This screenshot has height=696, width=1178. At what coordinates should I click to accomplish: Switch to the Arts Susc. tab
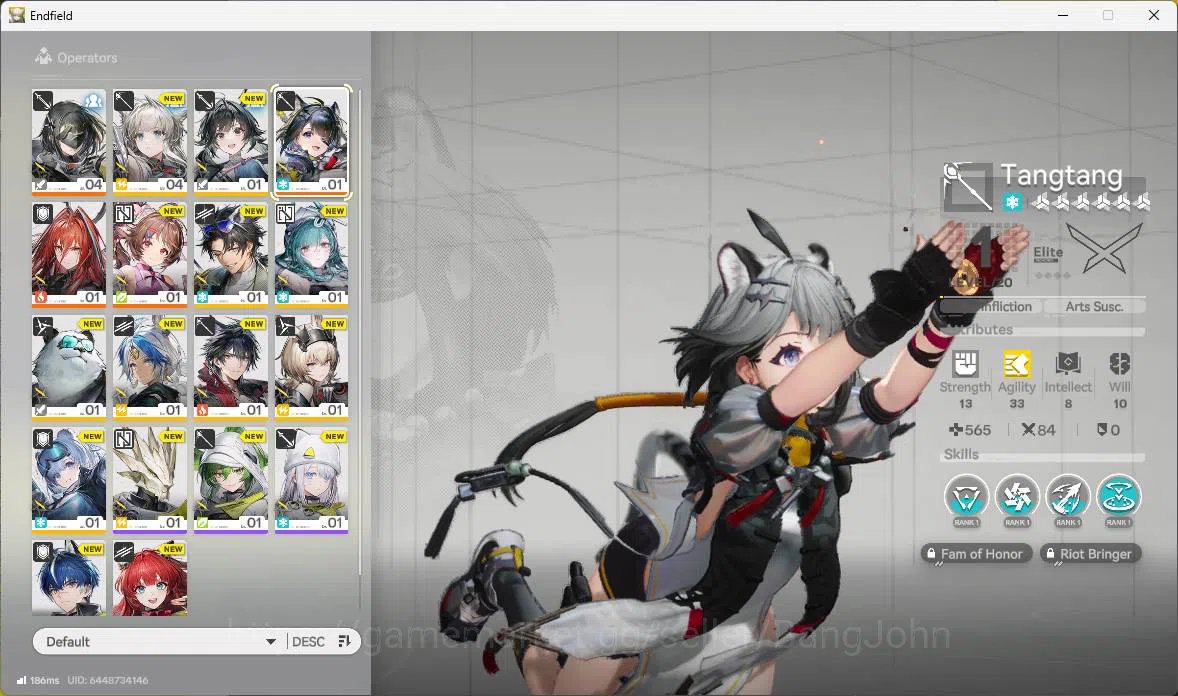click(x=1095, y=306)
